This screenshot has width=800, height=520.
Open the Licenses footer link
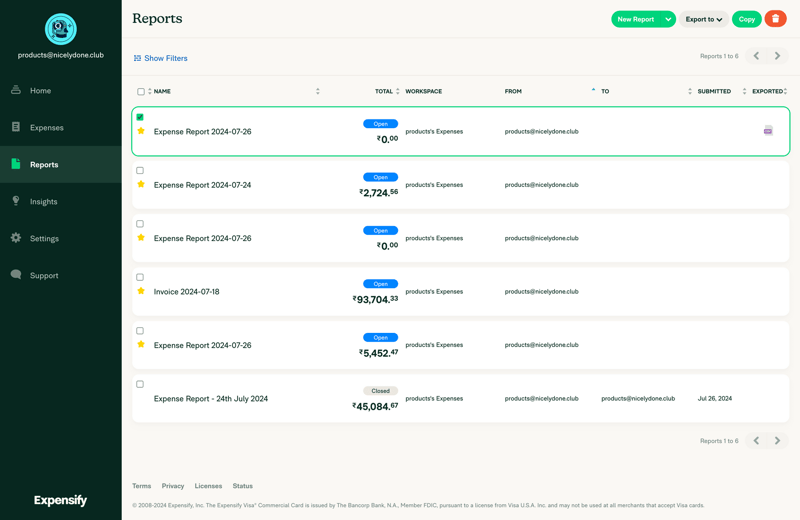click(208, 486)
